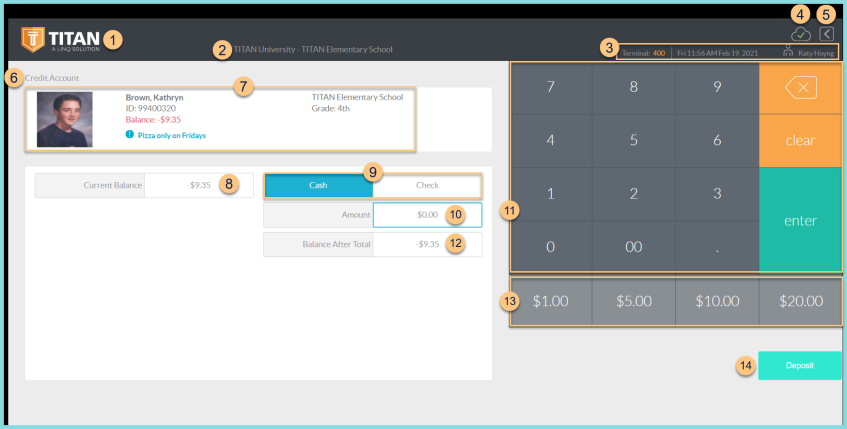Click TITAN Elementary School in student card
The width and height of the screenshot is (847, 429).
click(357, 97)
